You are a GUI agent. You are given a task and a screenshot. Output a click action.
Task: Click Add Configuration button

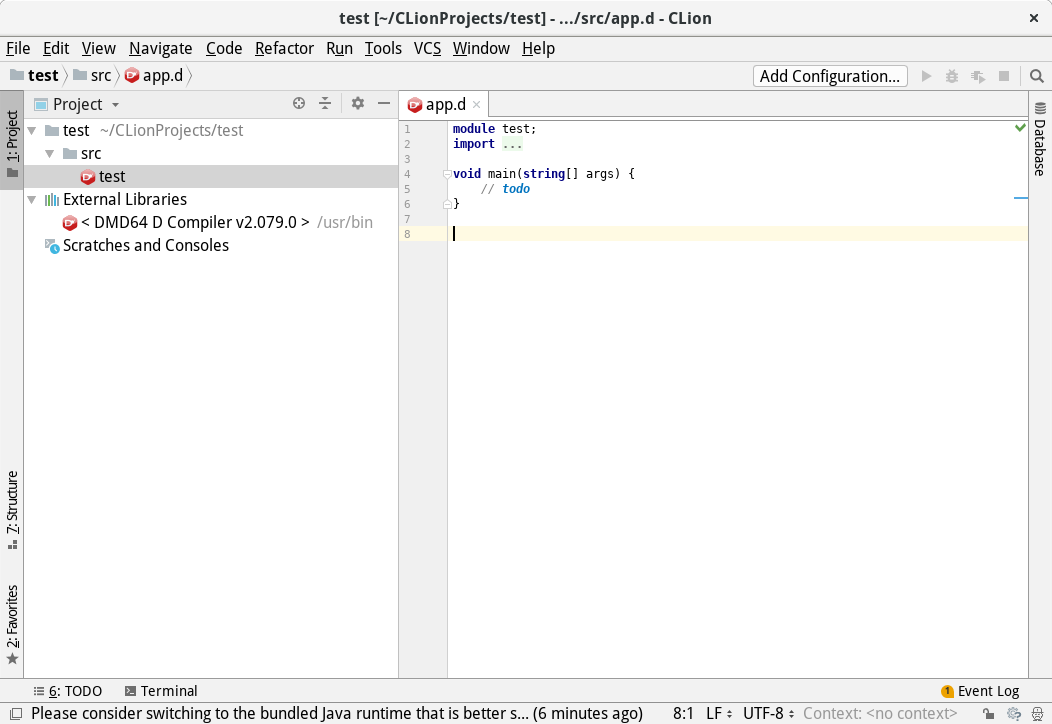830,76
